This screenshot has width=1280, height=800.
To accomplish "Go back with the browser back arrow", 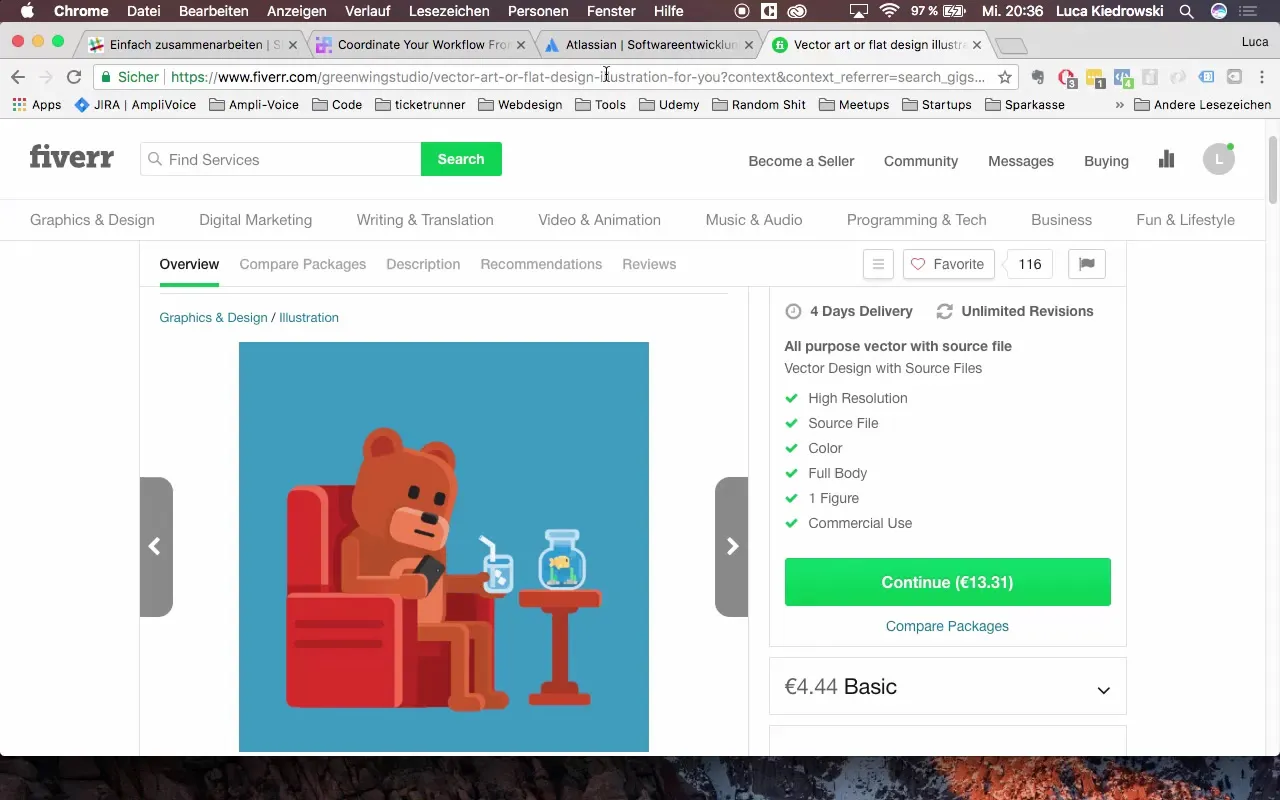I will (18, 77).
